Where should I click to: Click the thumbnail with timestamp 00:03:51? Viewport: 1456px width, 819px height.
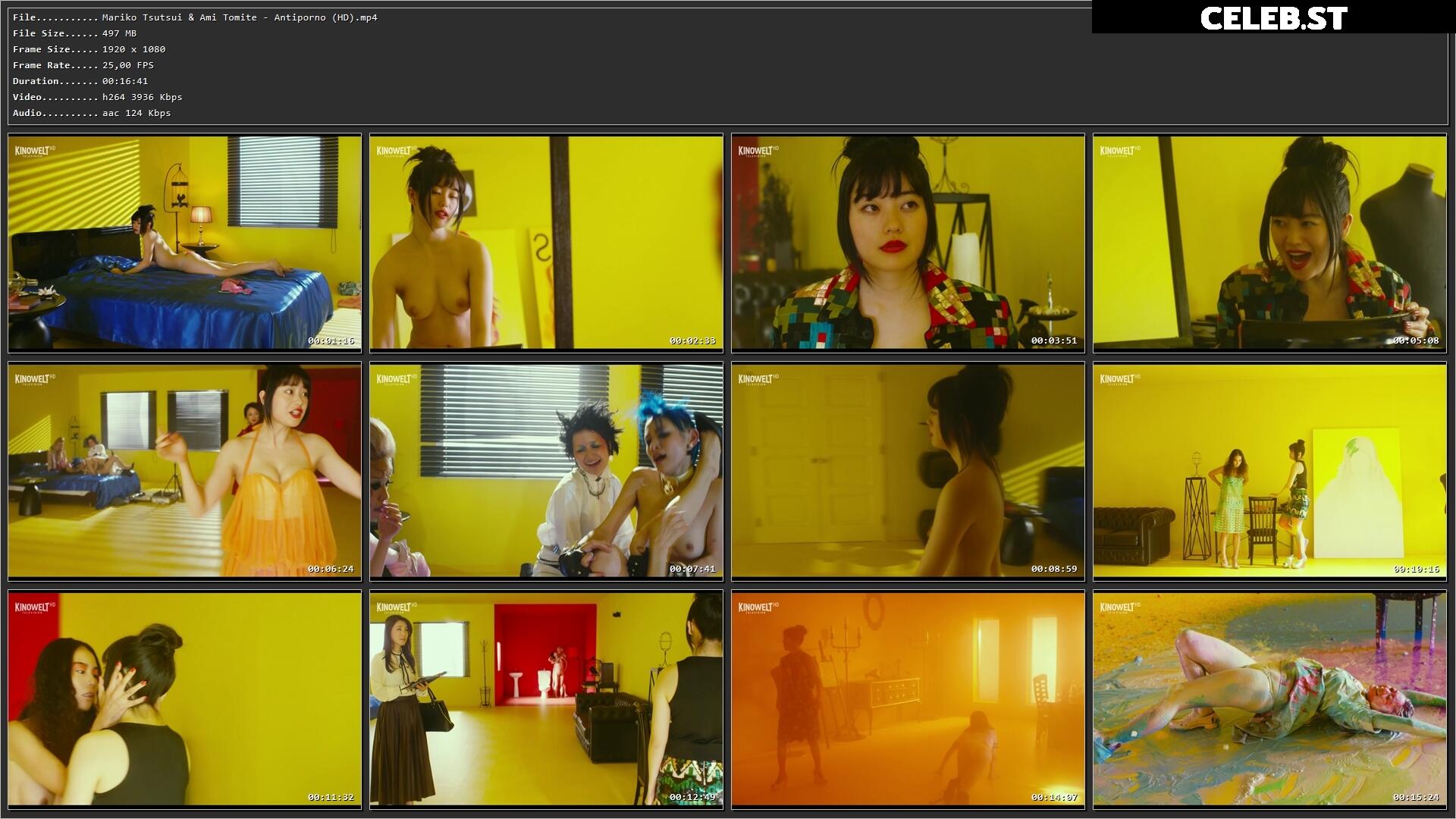point(908,243)
